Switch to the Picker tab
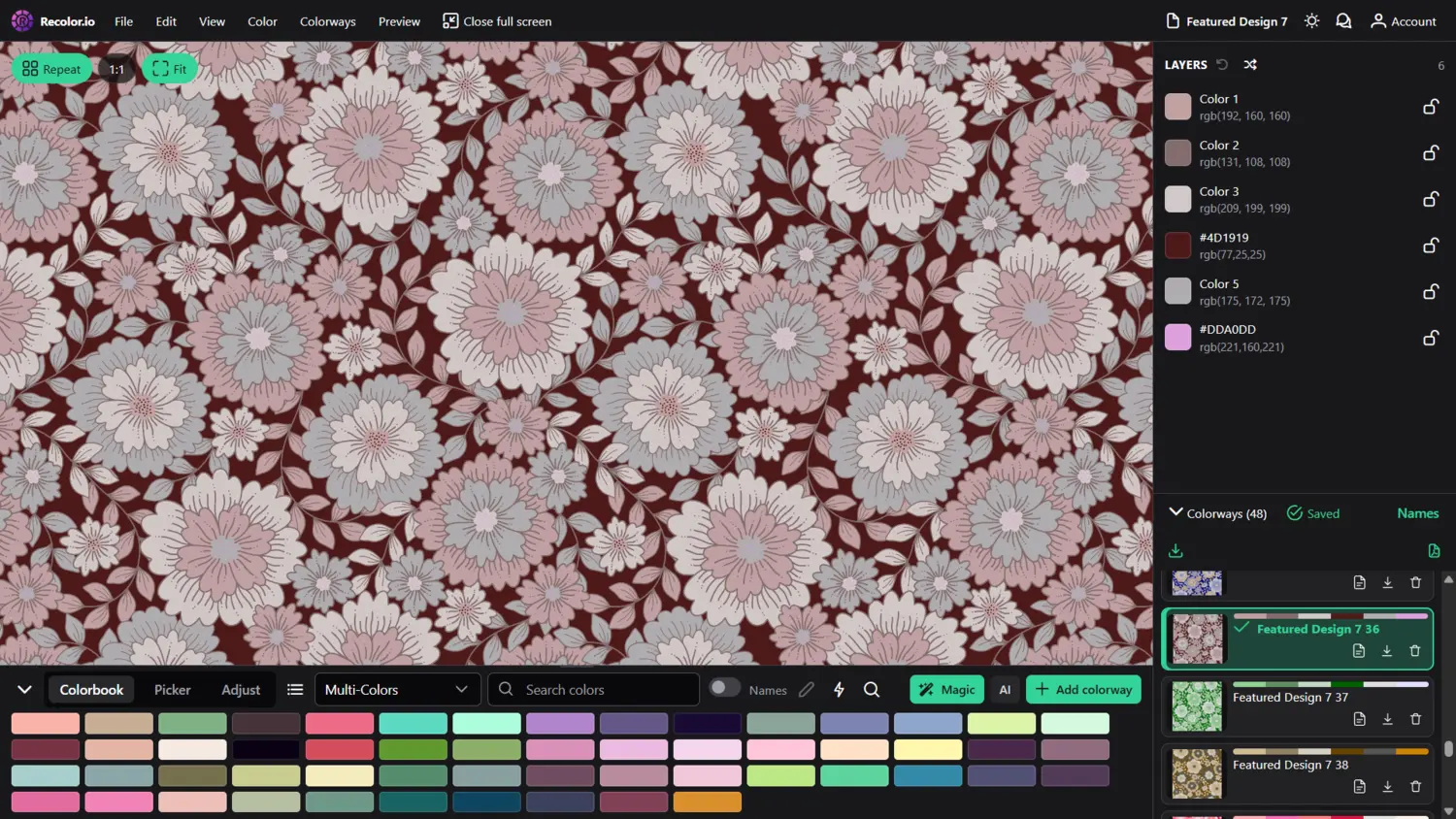Viewport: 1456px width, 819px height. pyautogui.click(x=172, y=690)
